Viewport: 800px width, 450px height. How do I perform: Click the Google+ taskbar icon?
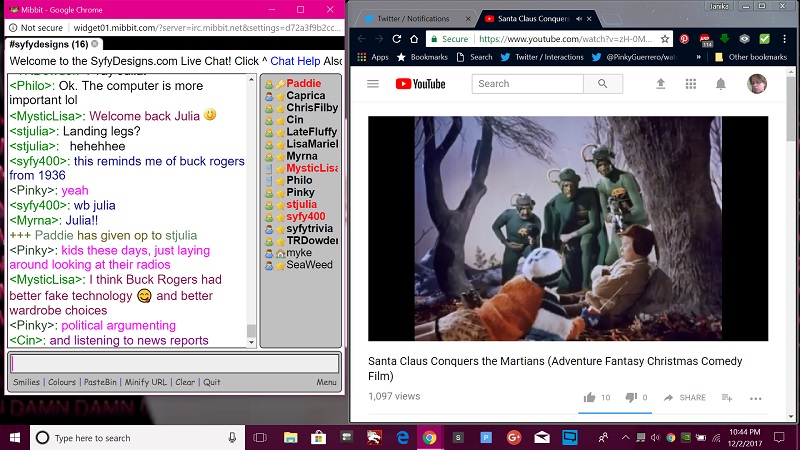tap(514, 438)
